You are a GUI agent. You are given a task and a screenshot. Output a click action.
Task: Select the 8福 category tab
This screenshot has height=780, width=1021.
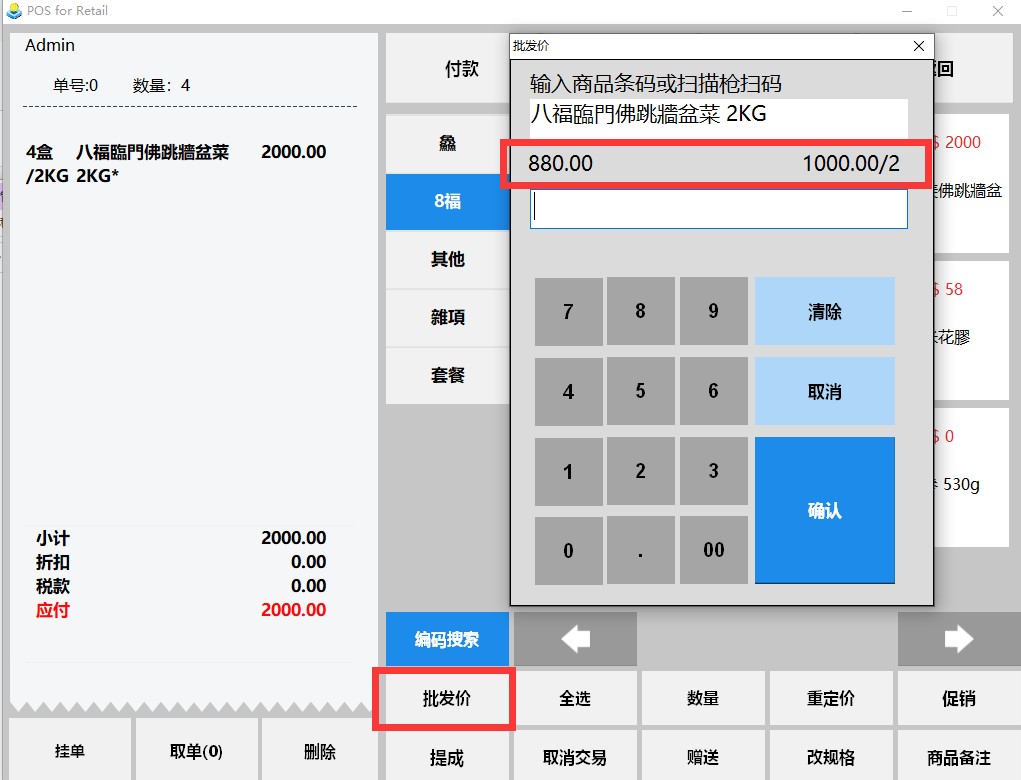point(447,201)
